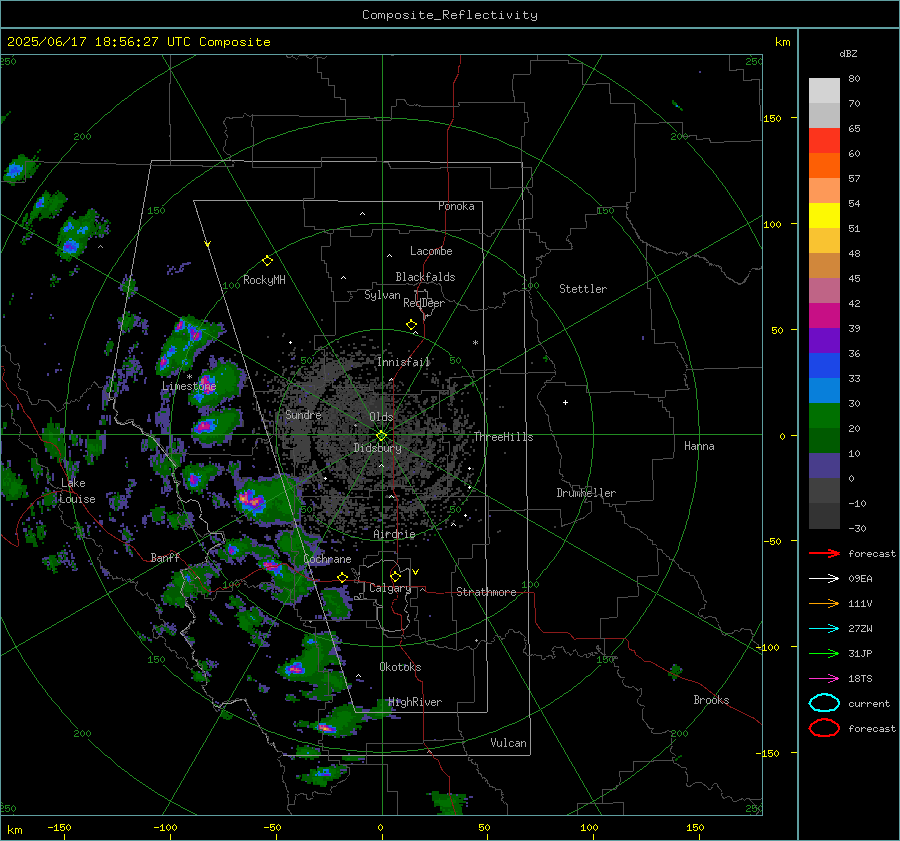Click the yellow radar marker at Didsbury center
The width and height of the screenshot is (900, 841).
click(x=381, y=436)
